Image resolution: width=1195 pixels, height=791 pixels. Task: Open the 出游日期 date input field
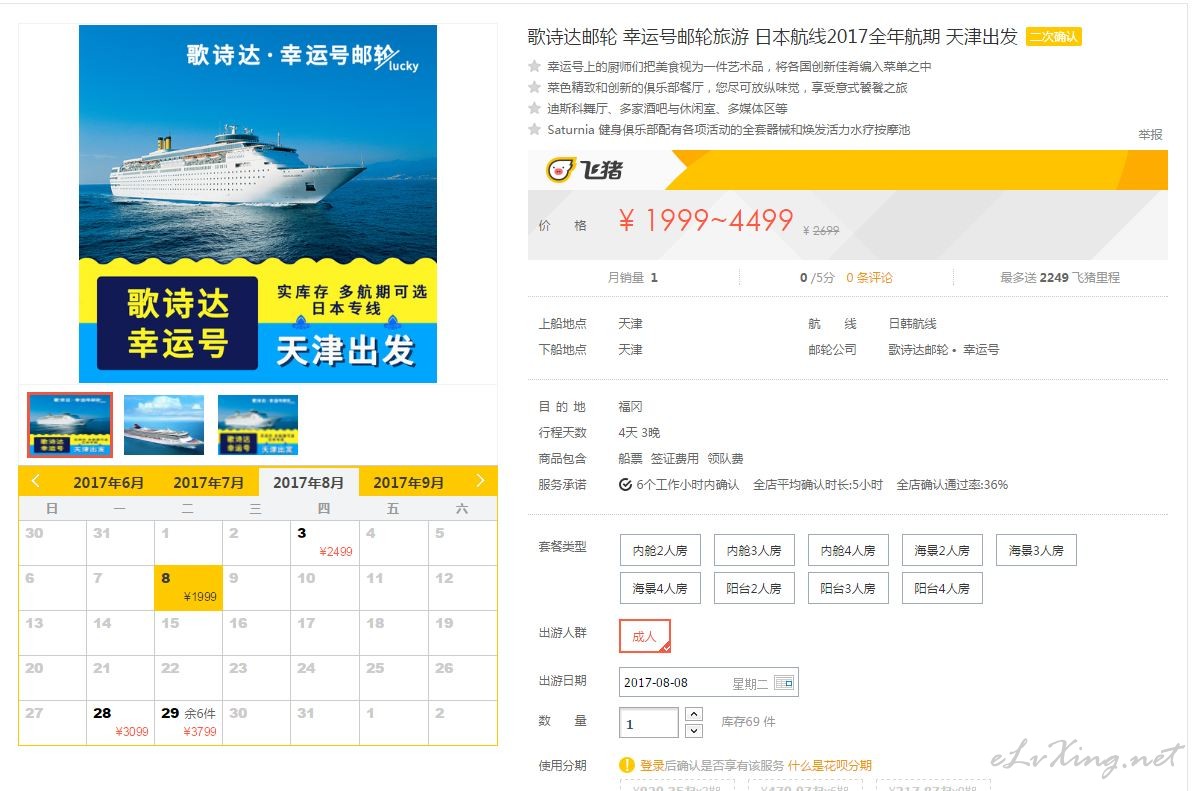[709, 683]
